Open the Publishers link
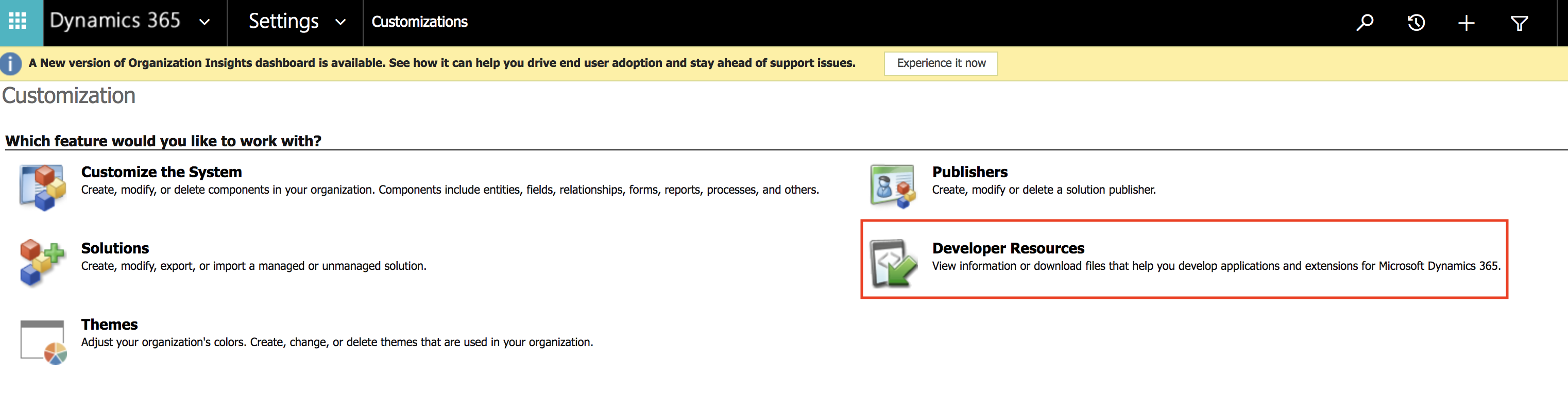 coord(969,172)
